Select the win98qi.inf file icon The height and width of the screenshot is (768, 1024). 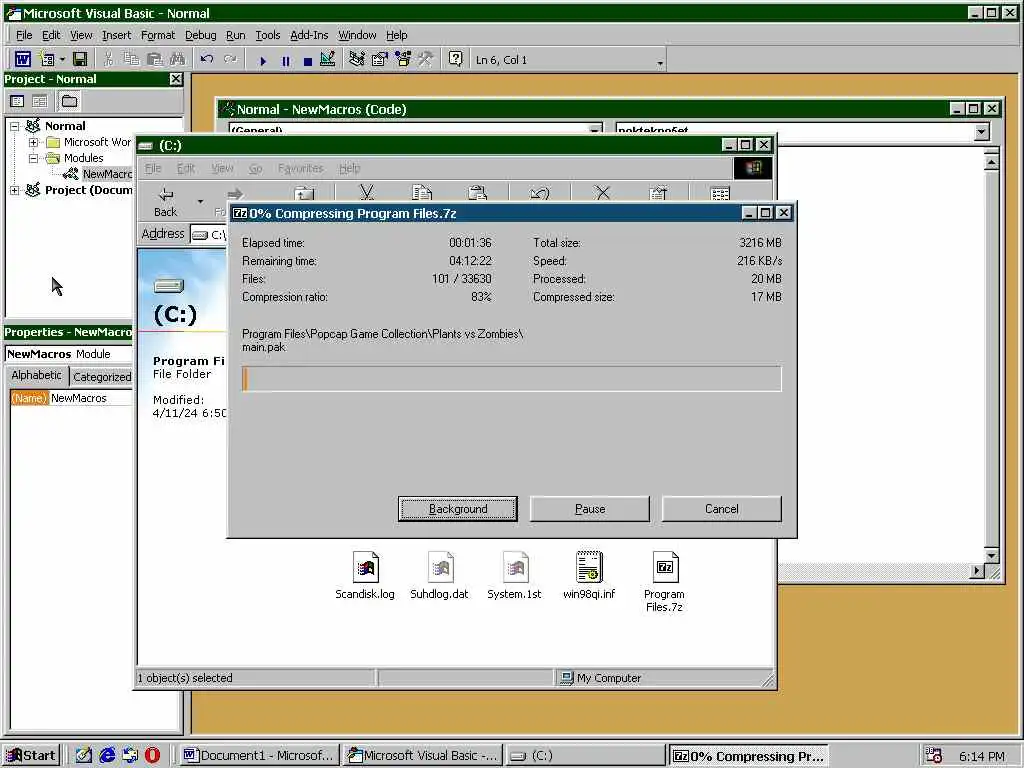[589, 575]
